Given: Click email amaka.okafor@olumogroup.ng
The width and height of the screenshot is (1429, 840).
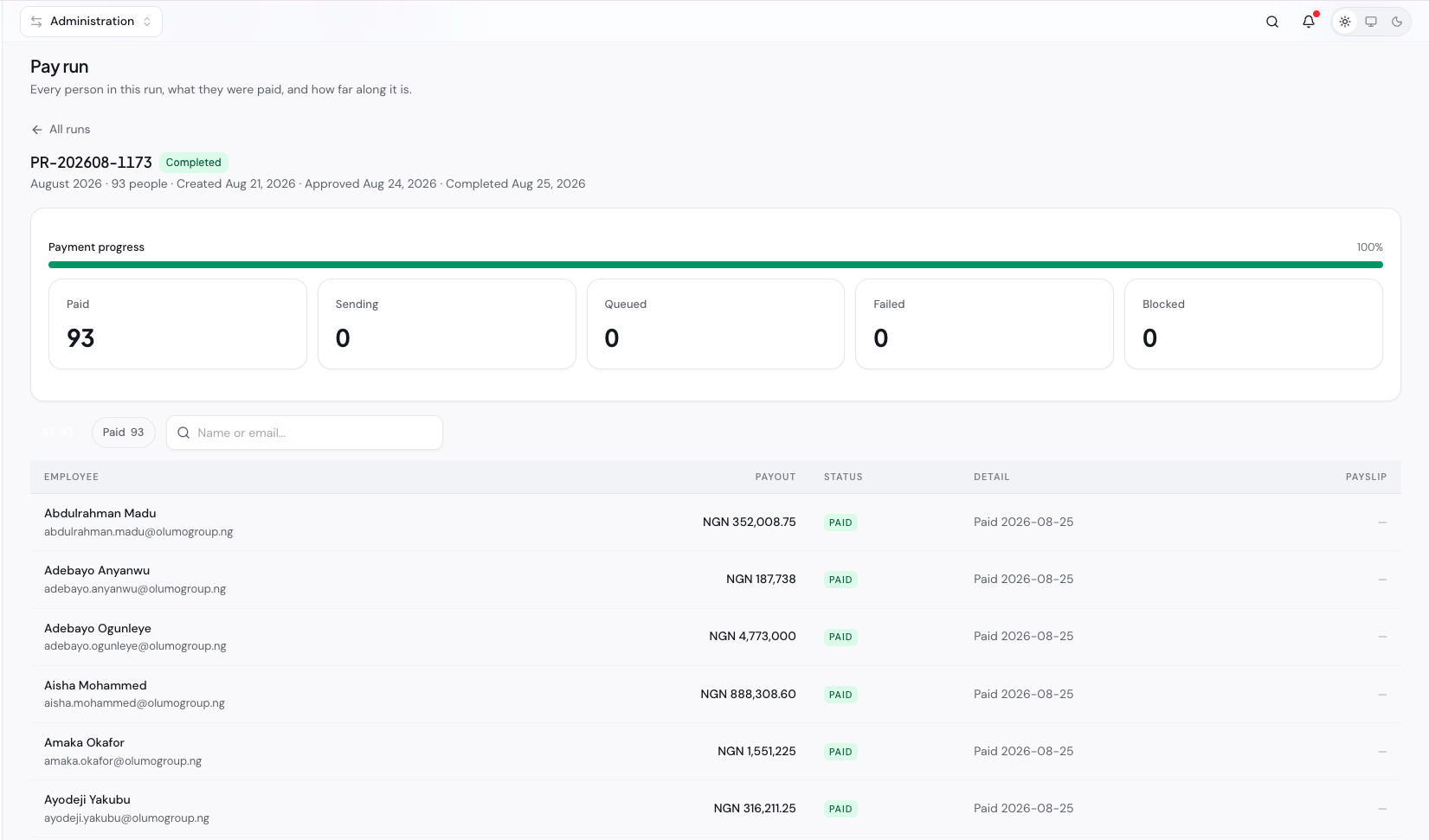Looking at the screenshot, I should (x=123, y=761).
